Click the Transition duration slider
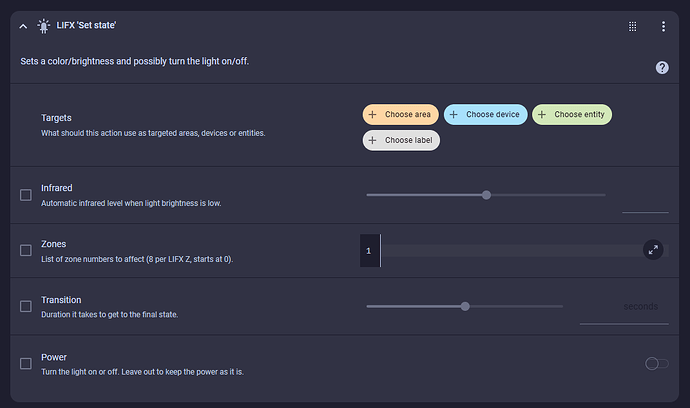Image resolution: width=690 pixels, height=408 pixels. 465,306
